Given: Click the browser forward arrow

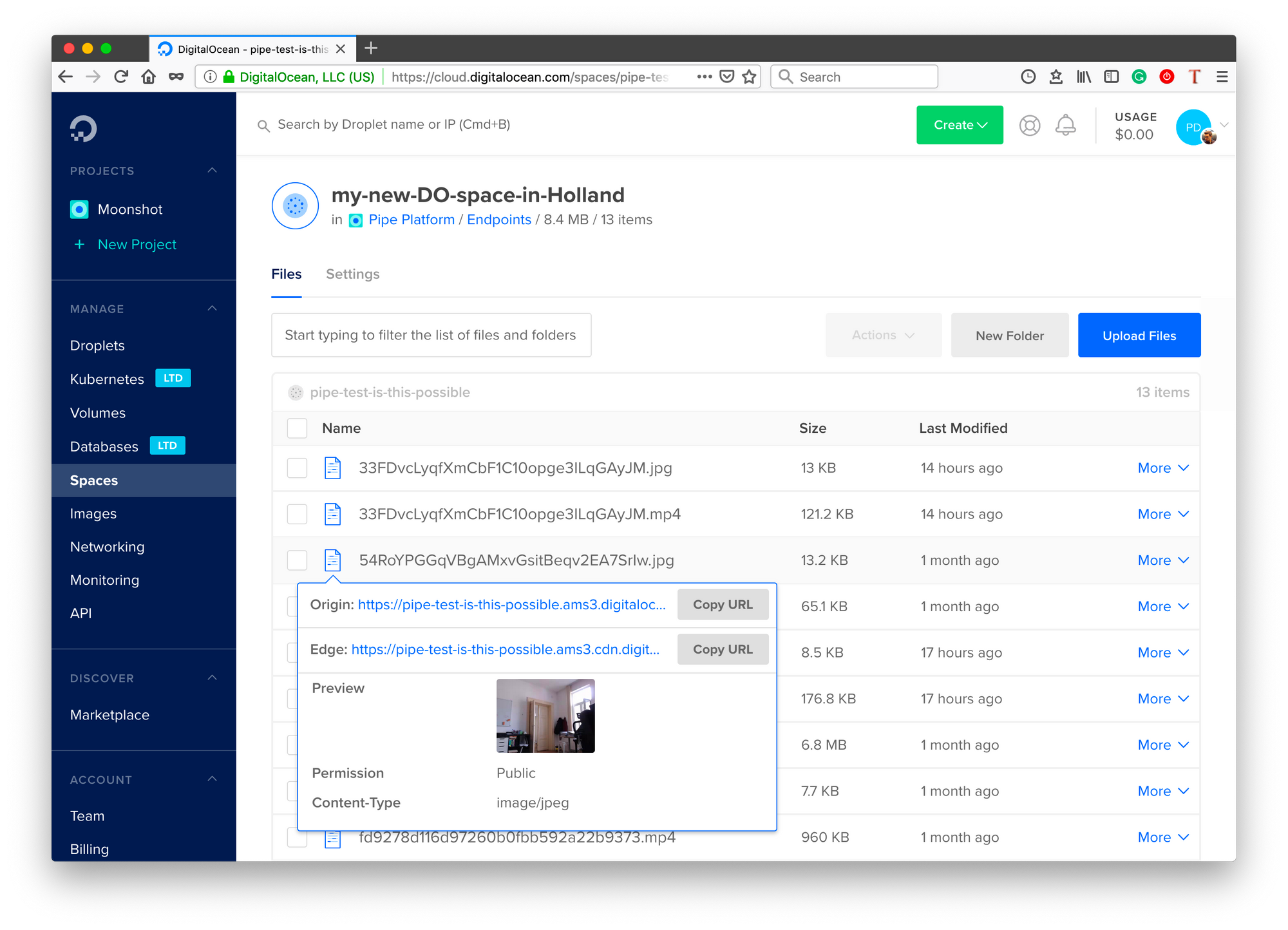Looking at the screenshot, I should point(93,77).
